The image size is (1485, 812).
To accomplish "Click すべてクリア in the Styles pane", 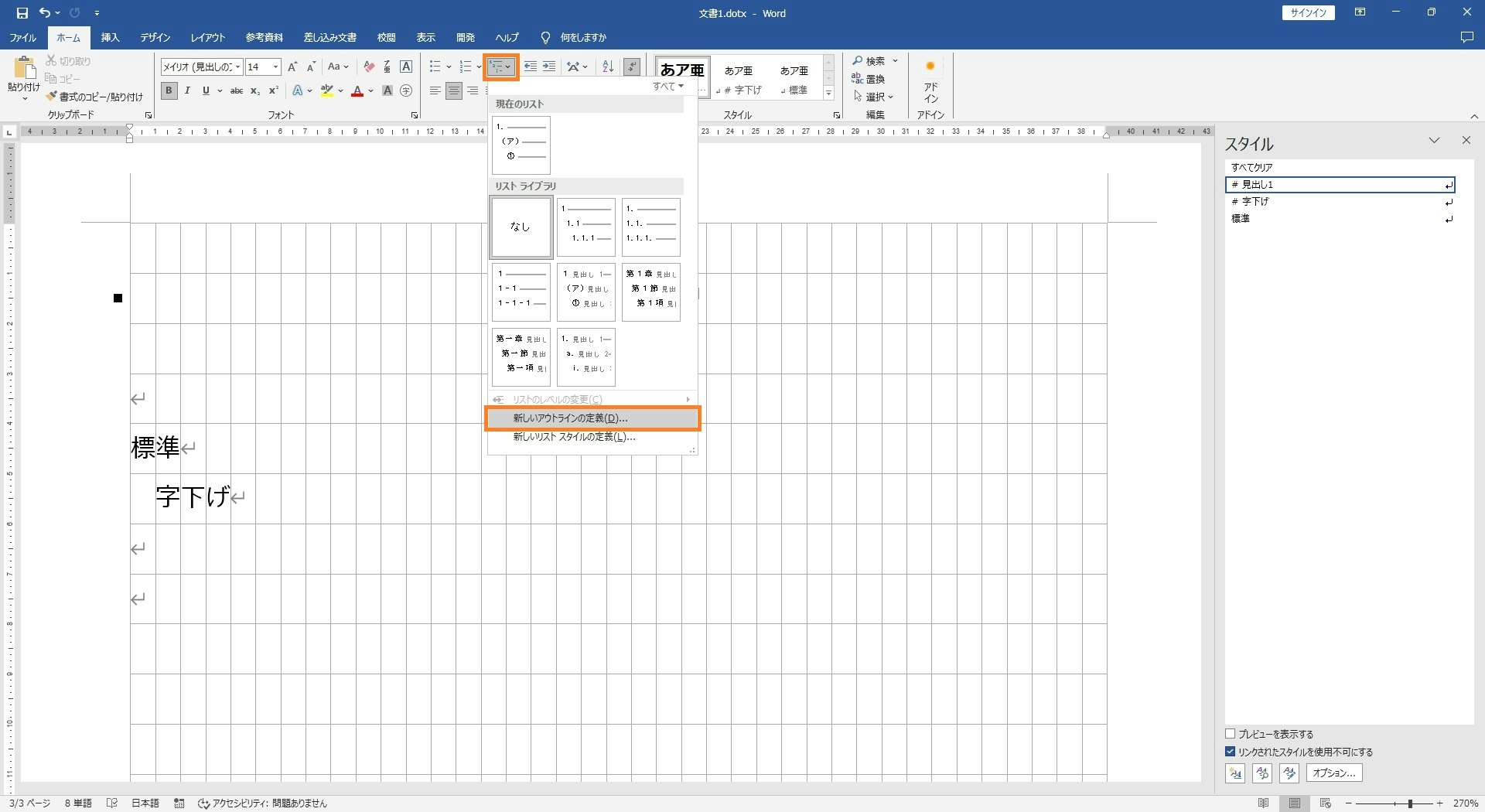I will tap(1340, 167).
